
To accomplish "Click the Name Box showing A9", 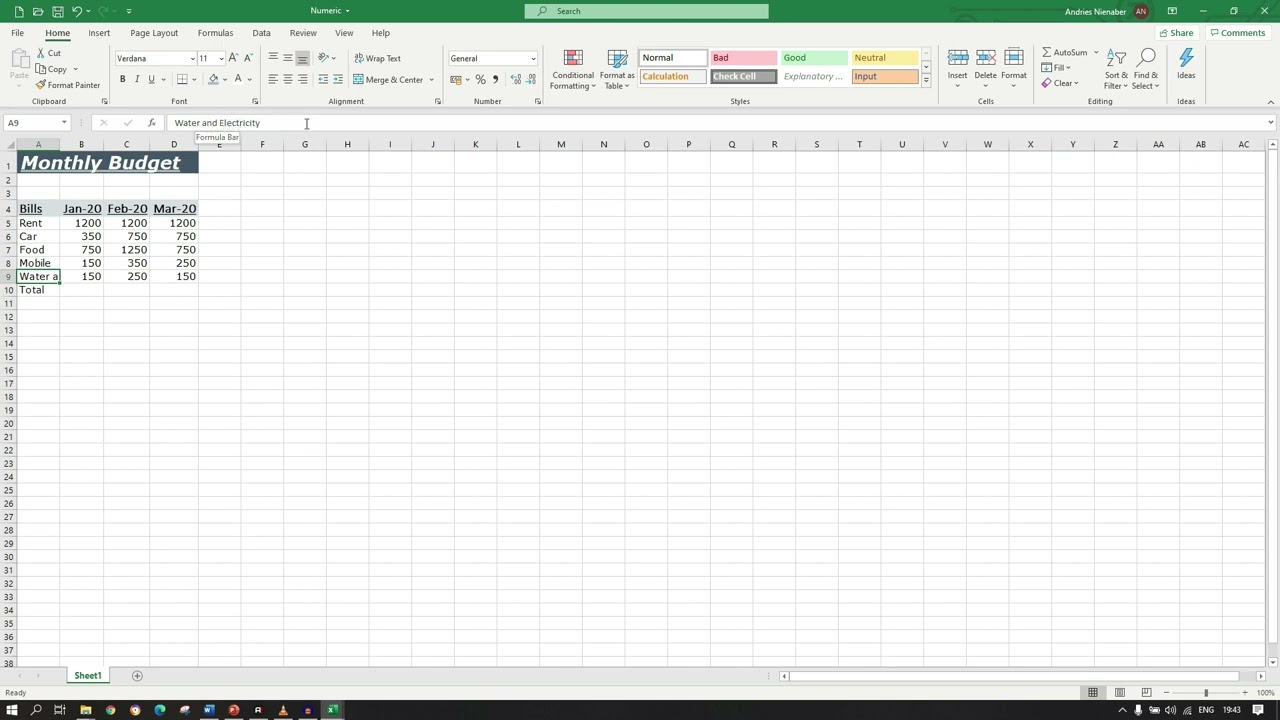I will pos(32,123).
